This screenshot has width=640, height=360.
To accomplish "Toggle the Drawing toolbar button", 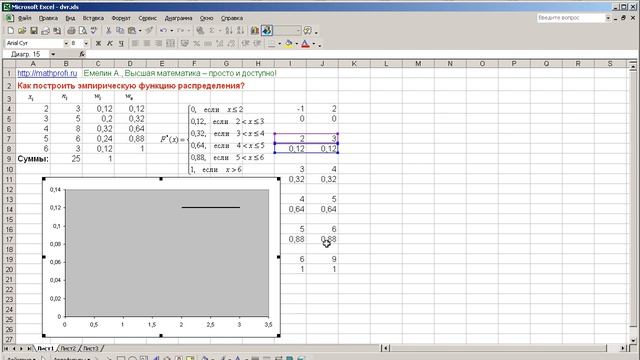I will coord(267,31).
